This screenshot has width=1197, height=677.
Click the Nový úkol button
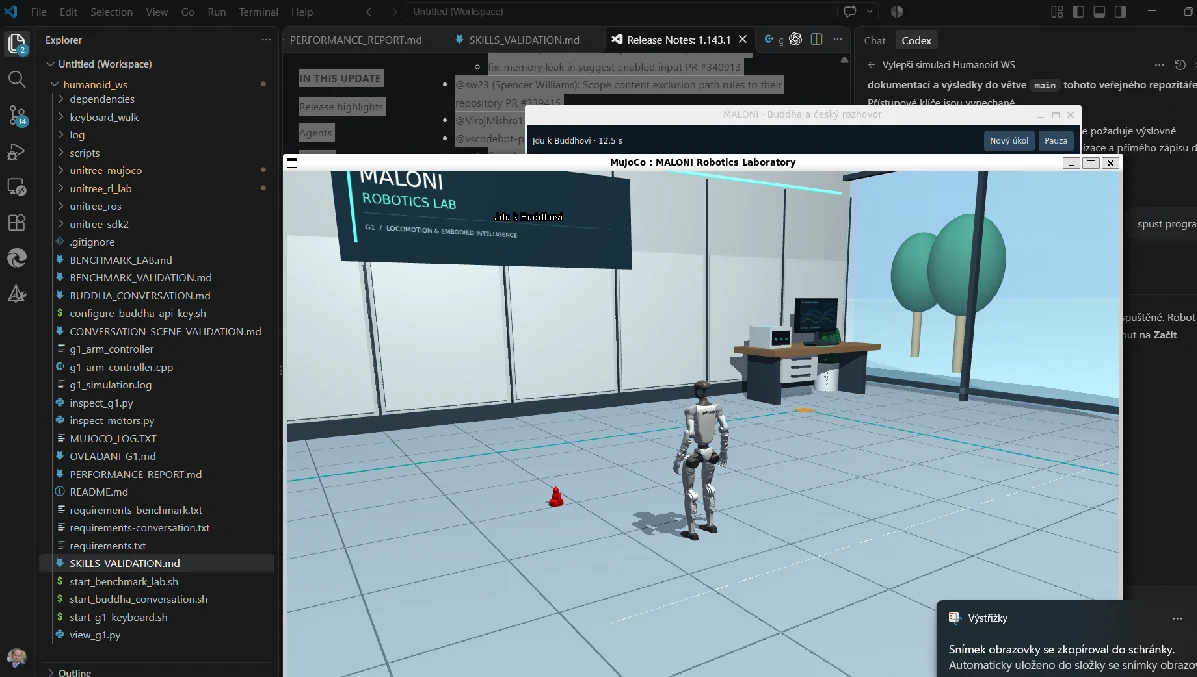1009,140
